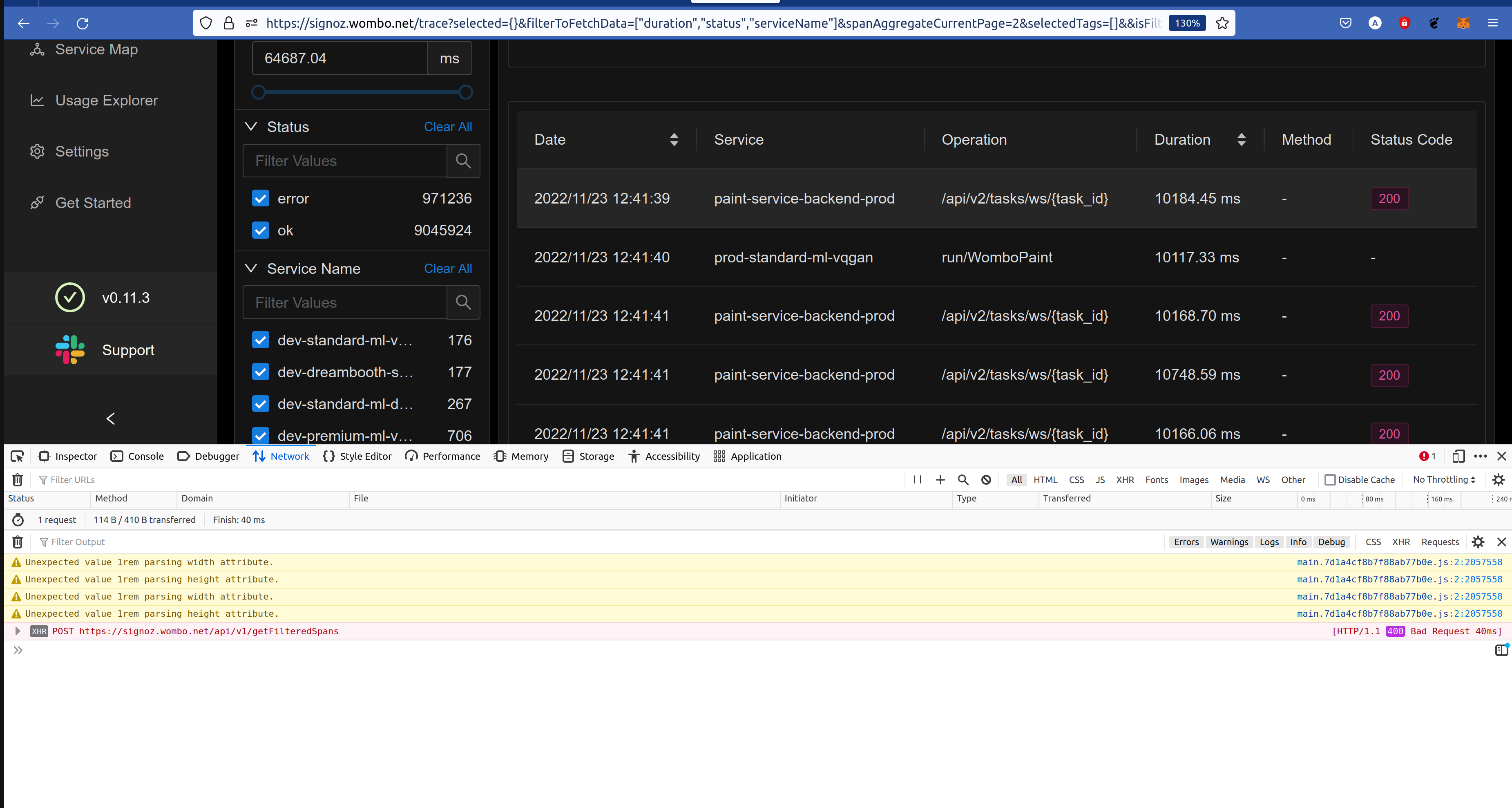Uncheck the error status checkbox
1512x808 pixels.
261,199
